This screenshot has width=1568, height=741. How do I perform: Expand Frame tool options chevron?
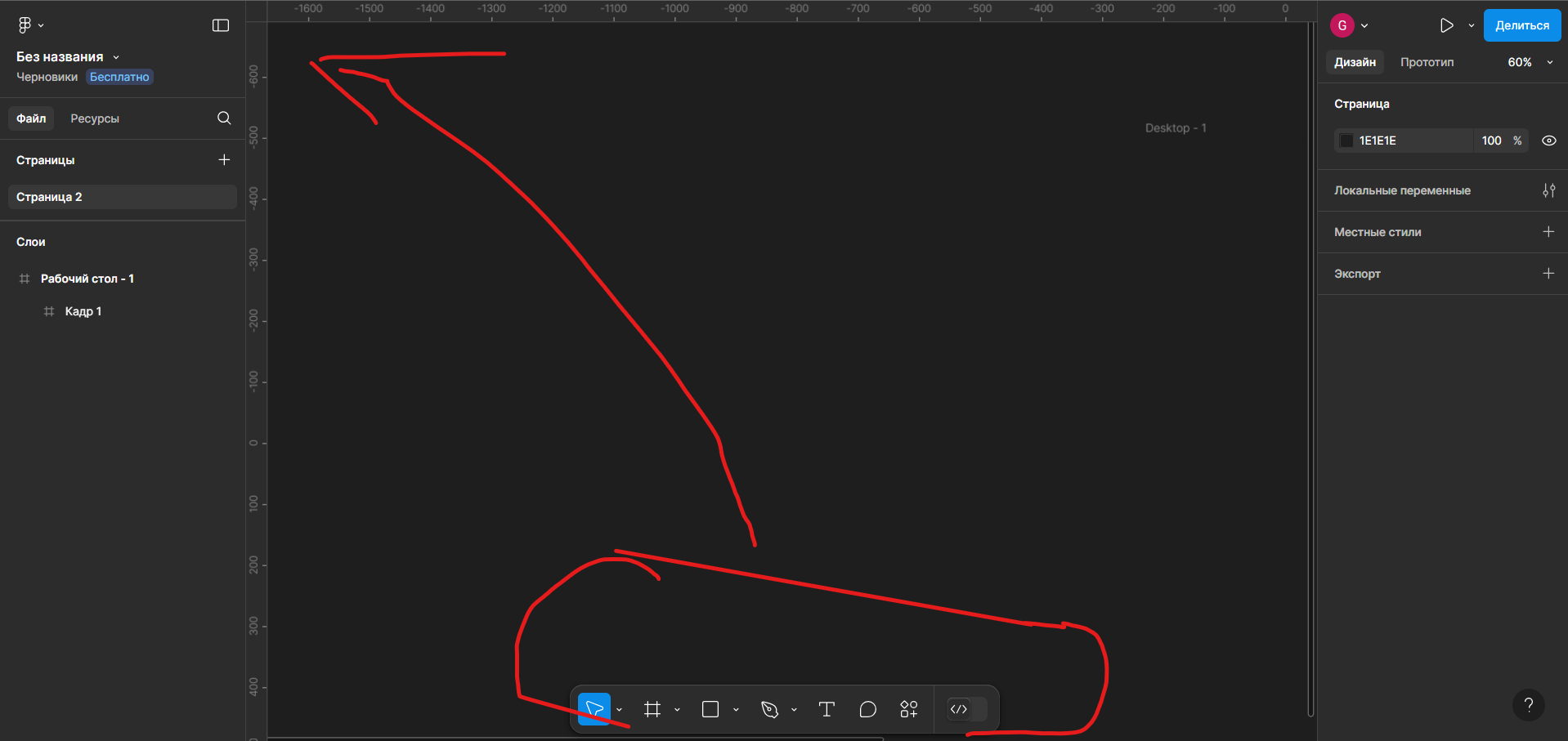(x=677, y=710)
